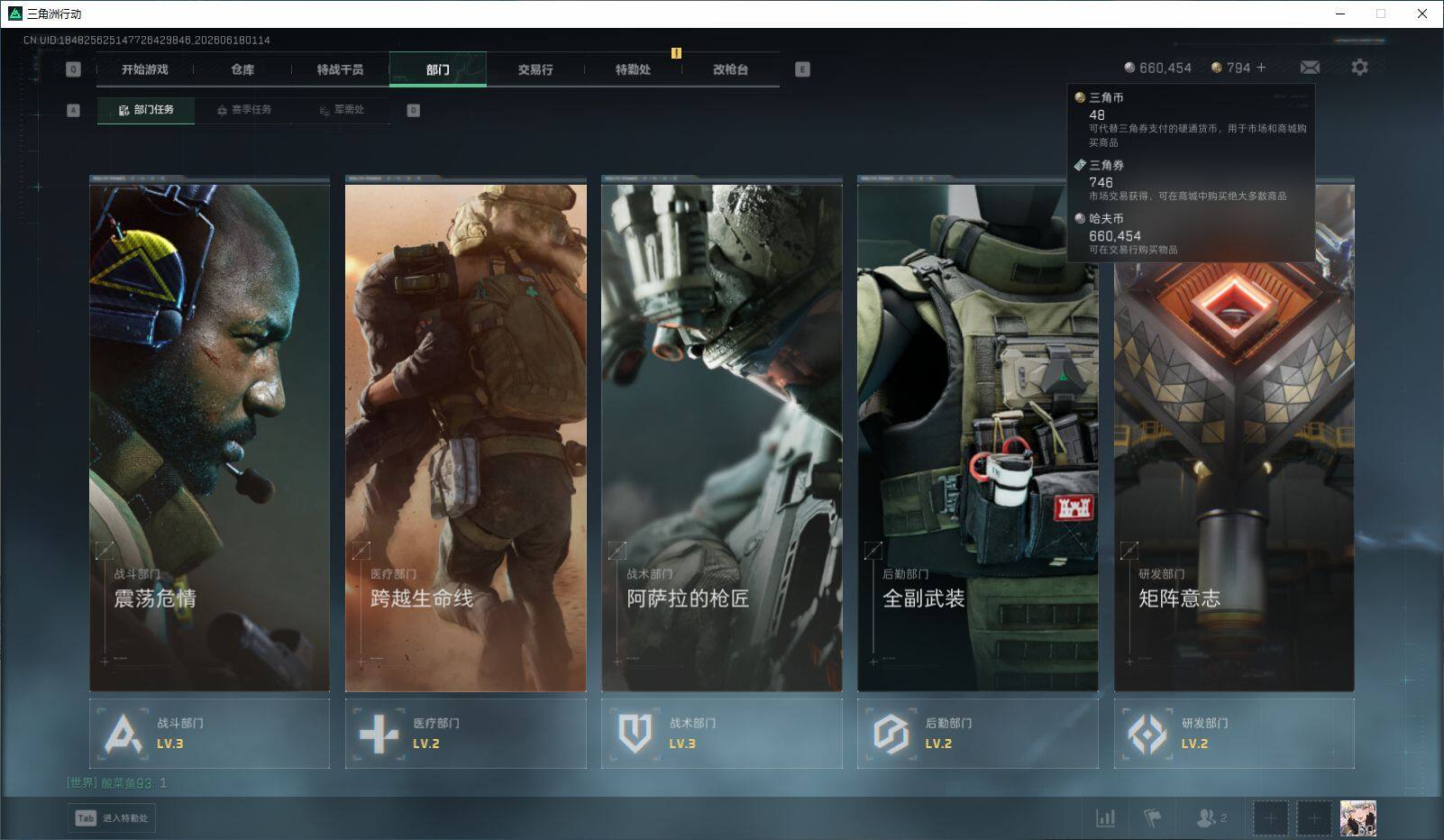
Task: Click the 战斗部门 emblem icon
Action: 123,735
